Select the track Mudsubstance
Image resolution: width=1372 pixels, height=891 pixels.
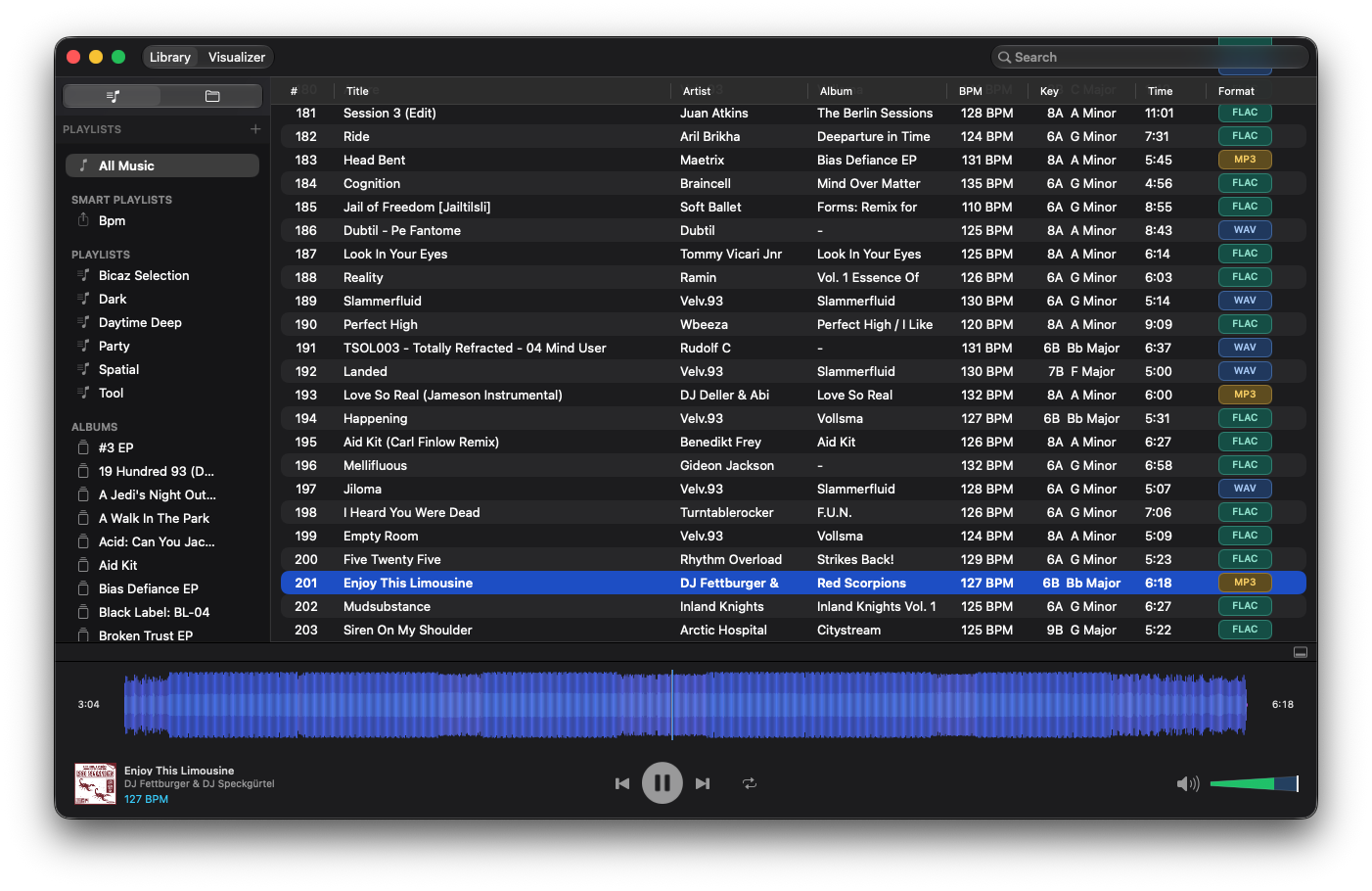pyautogui.click(x=793, y=607)
